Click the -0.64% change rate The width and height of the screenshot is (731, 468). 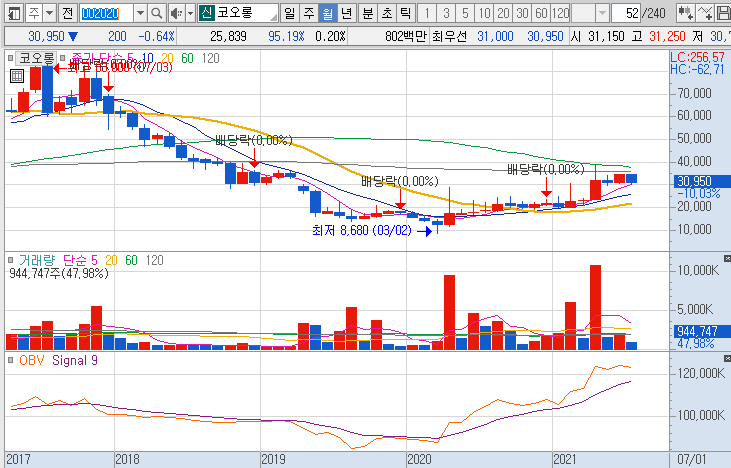coord(156,36)
